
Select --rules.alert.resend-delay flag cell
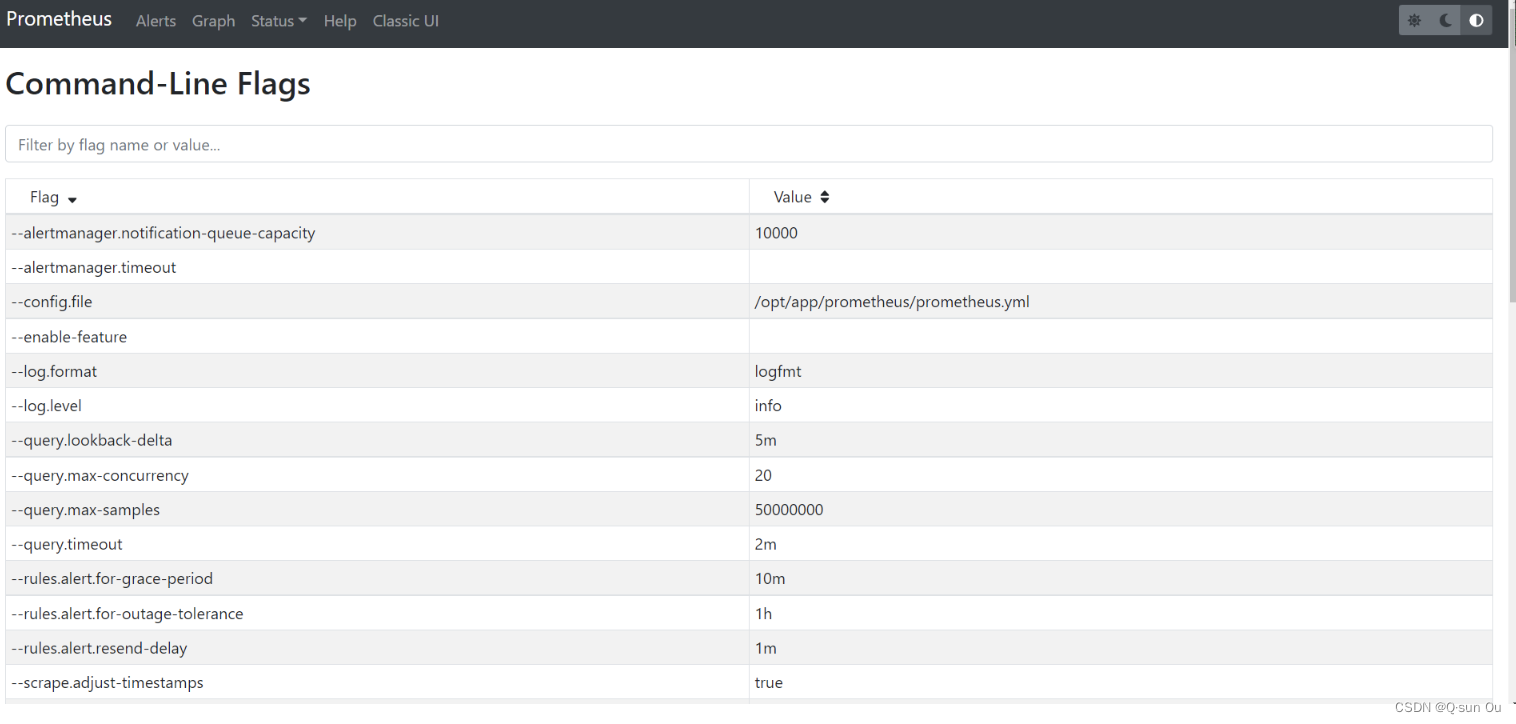(378, 648)
